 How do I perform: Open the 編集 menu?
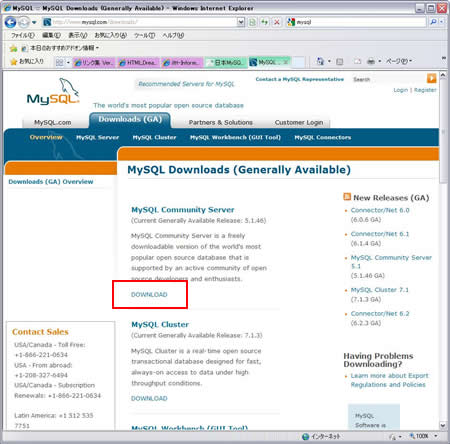tap(51, 35)
